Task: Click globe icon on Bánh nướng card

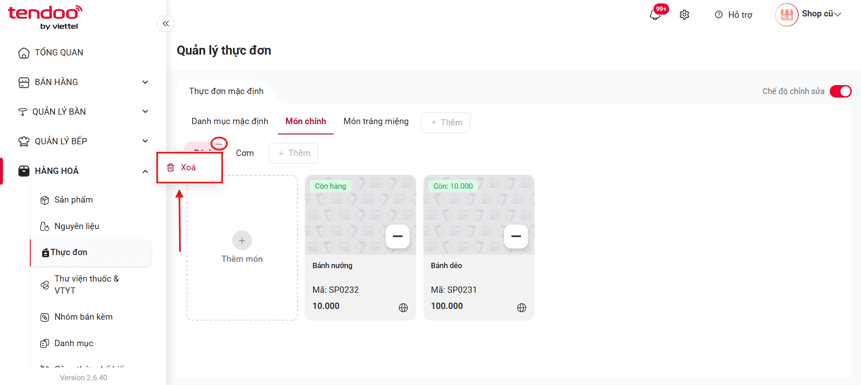Action: pyautogui.click(x=404, y=308)
